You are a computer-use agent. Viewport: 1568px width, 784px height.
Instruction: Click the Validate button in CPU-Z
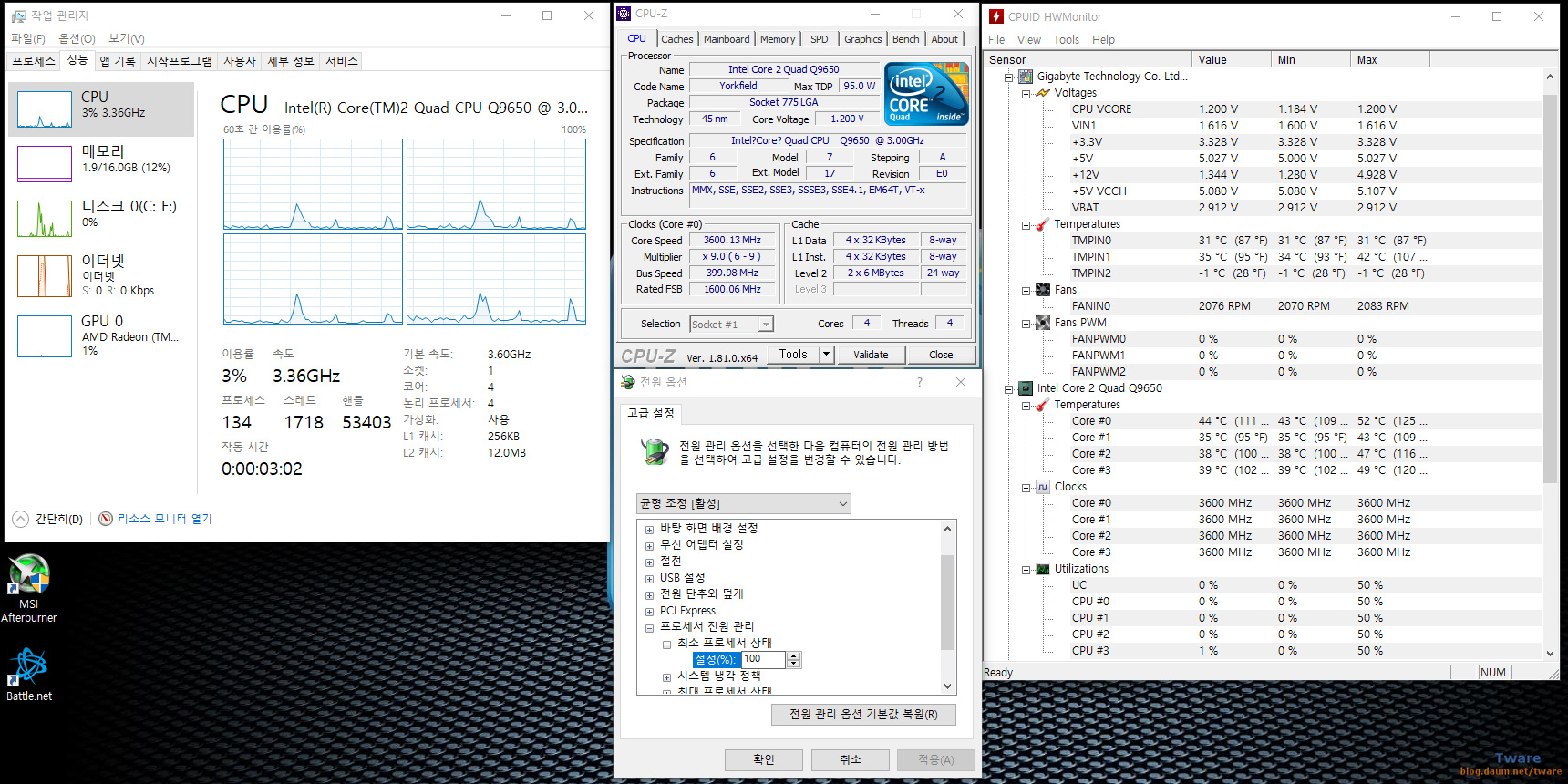click(x=871, y=355)
